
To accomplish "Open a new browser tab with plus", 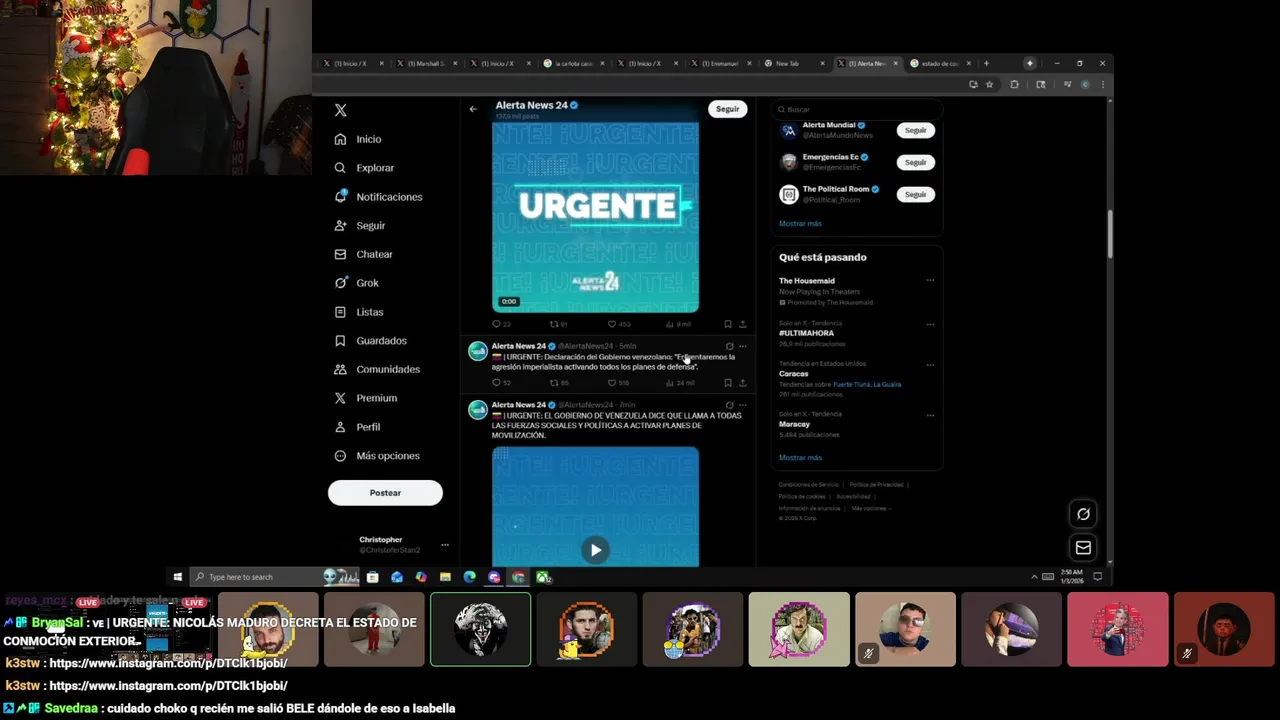I will (x=986, y=63).
